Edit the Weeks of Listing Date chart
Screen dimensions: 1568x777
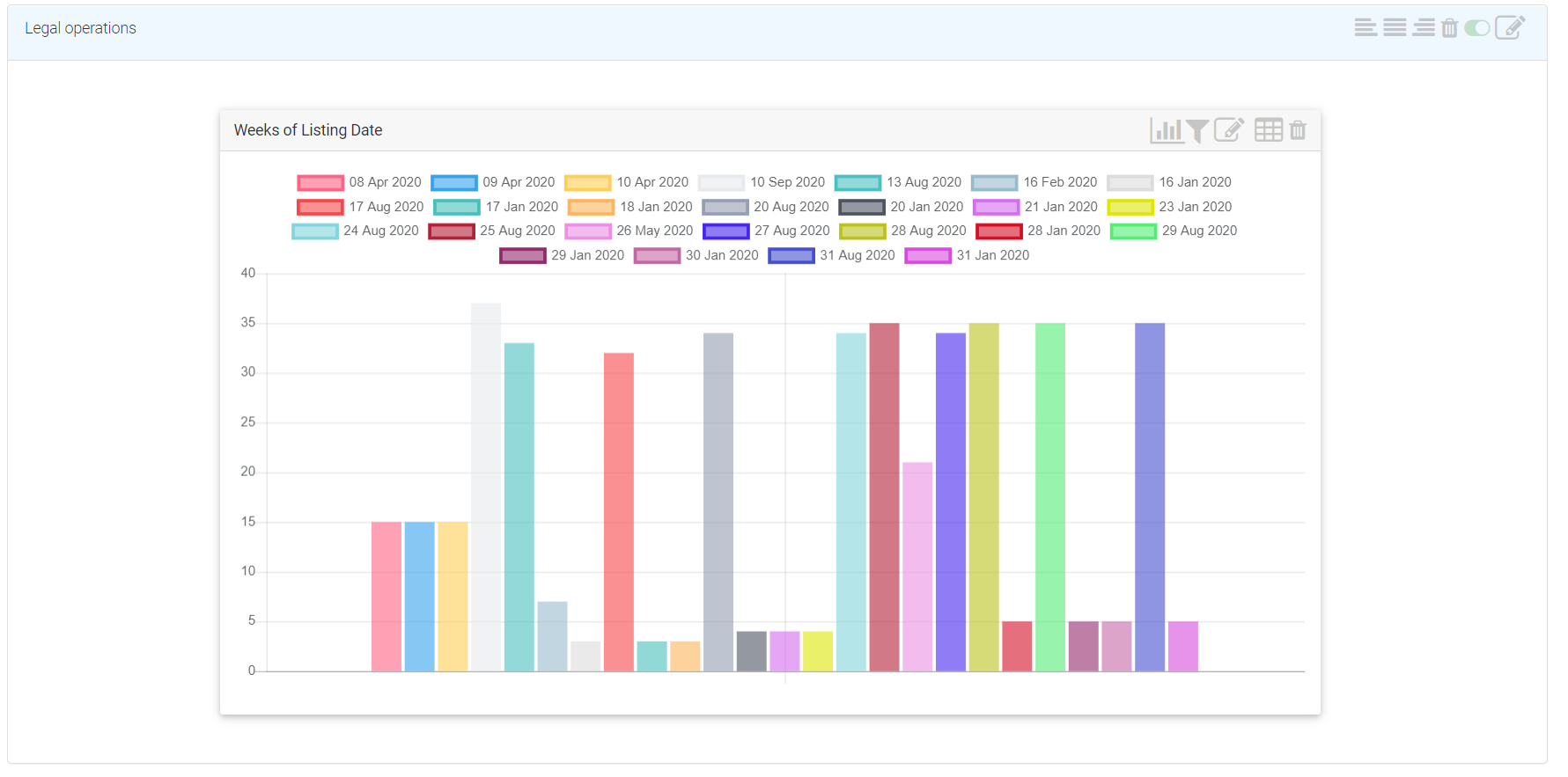click(1229, 130)
